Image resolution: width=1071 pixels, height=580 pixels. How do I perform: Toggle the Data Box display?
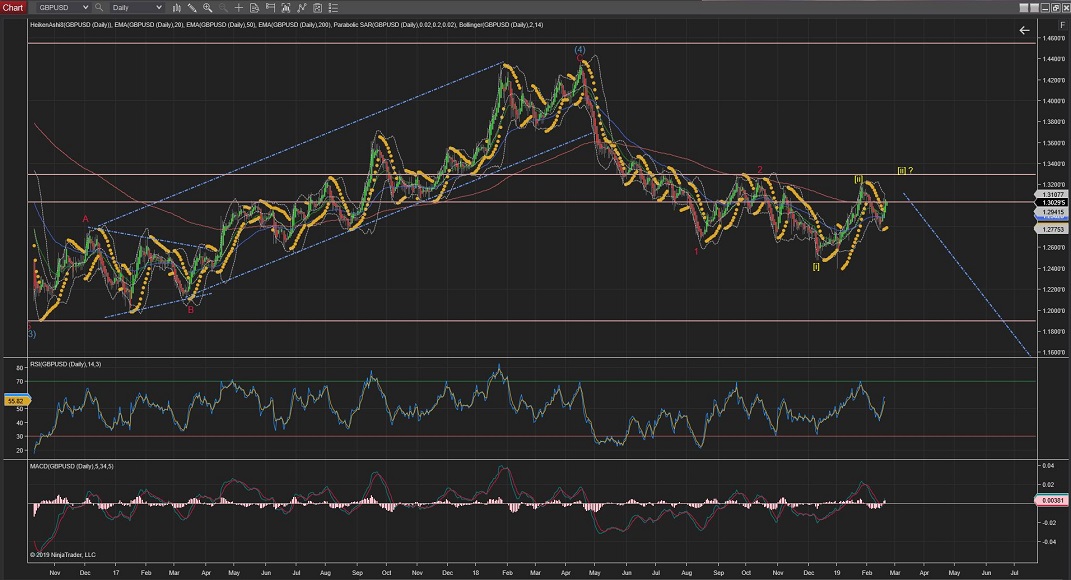click(253, 7)
